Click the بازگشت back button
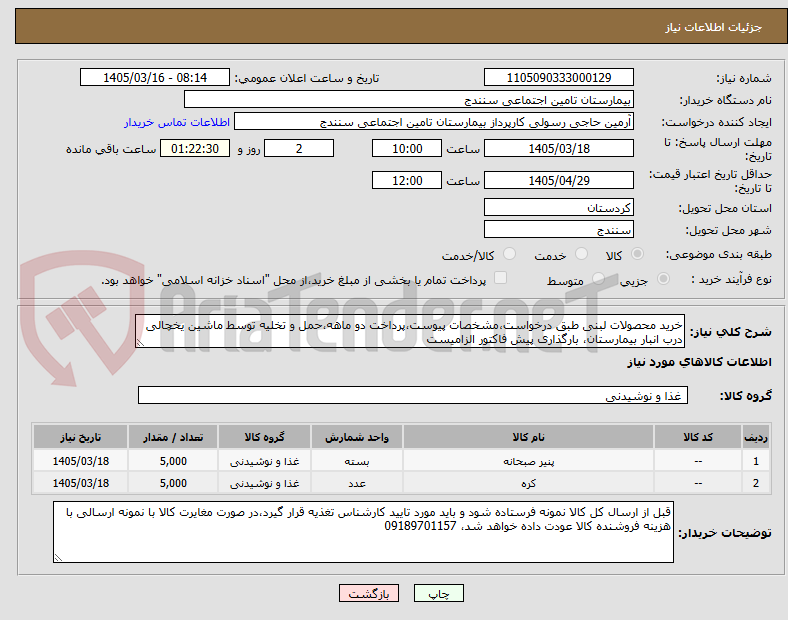 coord(369,593)
